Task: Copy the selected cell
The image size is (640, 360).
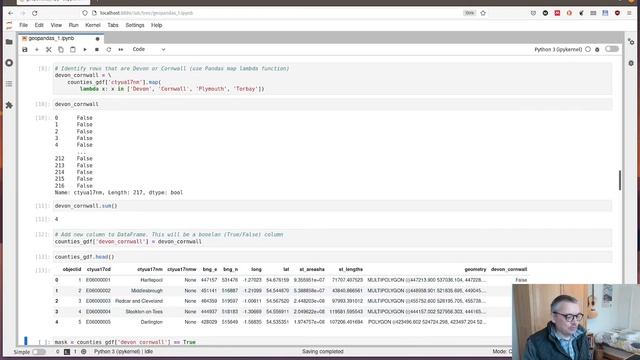Action: tap(61, 49)
